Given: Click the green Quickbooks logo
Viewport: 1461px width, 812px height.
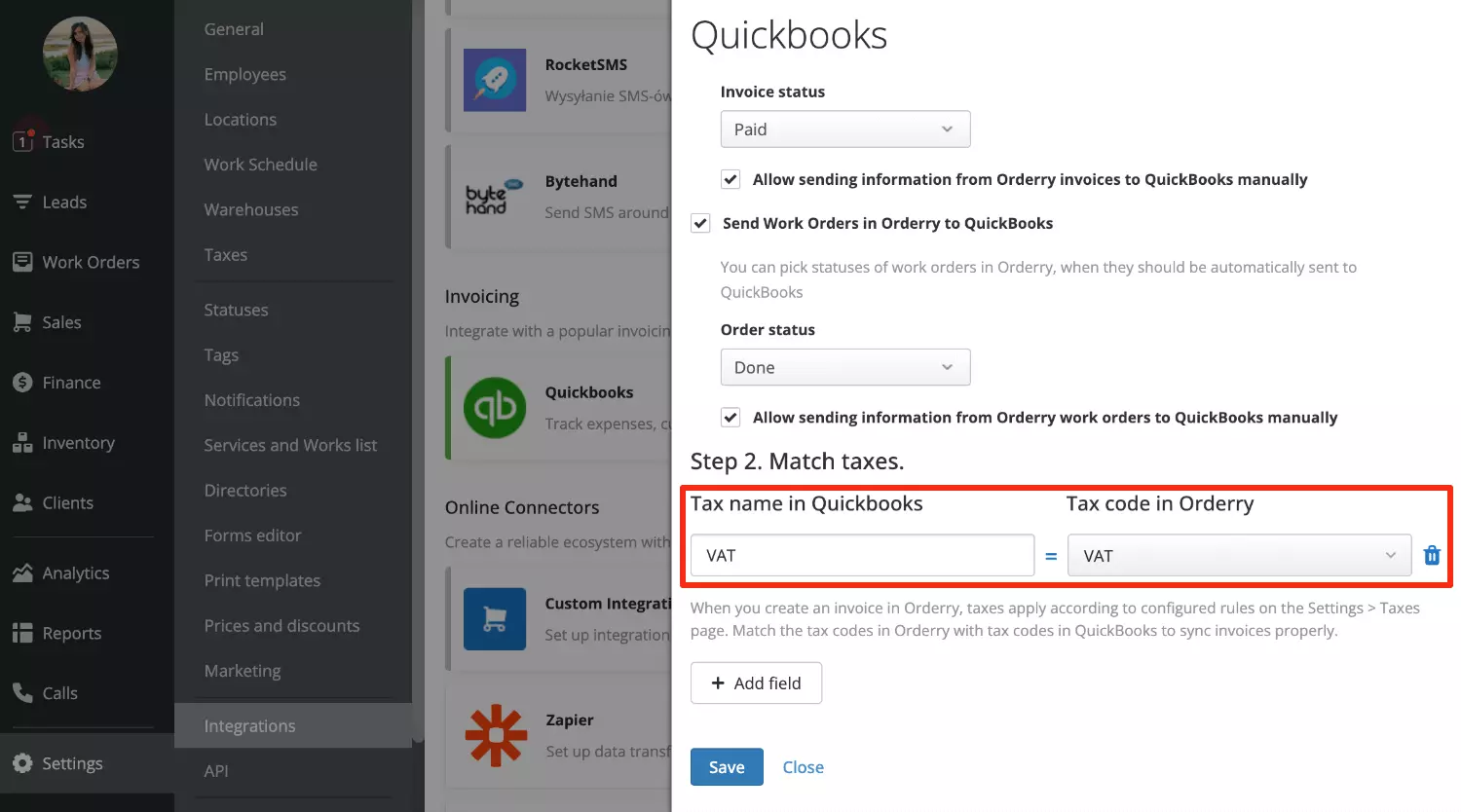Looking at the screenshot, I should [495, 408].
